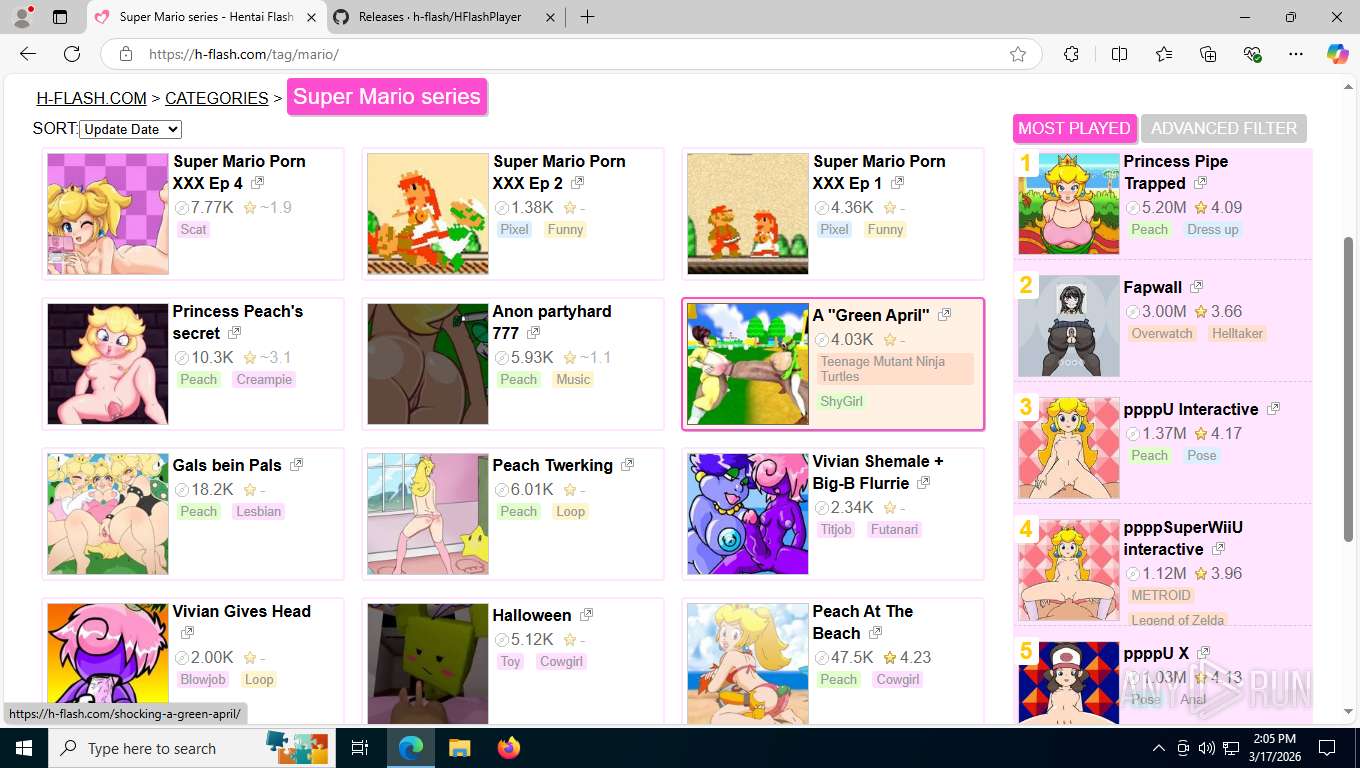Open the Extensions puzzle icon

(1072, 54)
